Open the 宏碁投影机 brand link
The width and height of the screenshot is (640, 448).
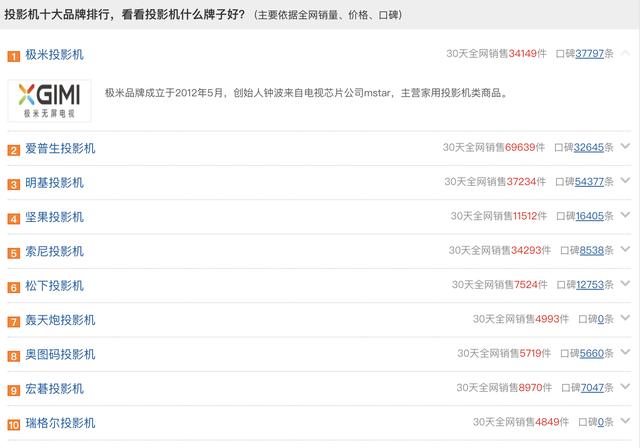pos(54,388)
